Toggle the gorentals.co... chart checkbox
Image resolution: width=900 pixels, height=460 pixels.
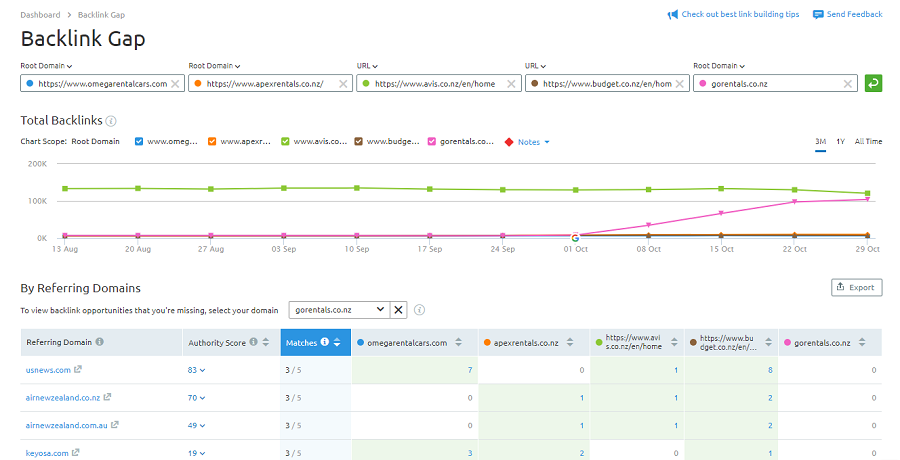[x=432, y=141]
